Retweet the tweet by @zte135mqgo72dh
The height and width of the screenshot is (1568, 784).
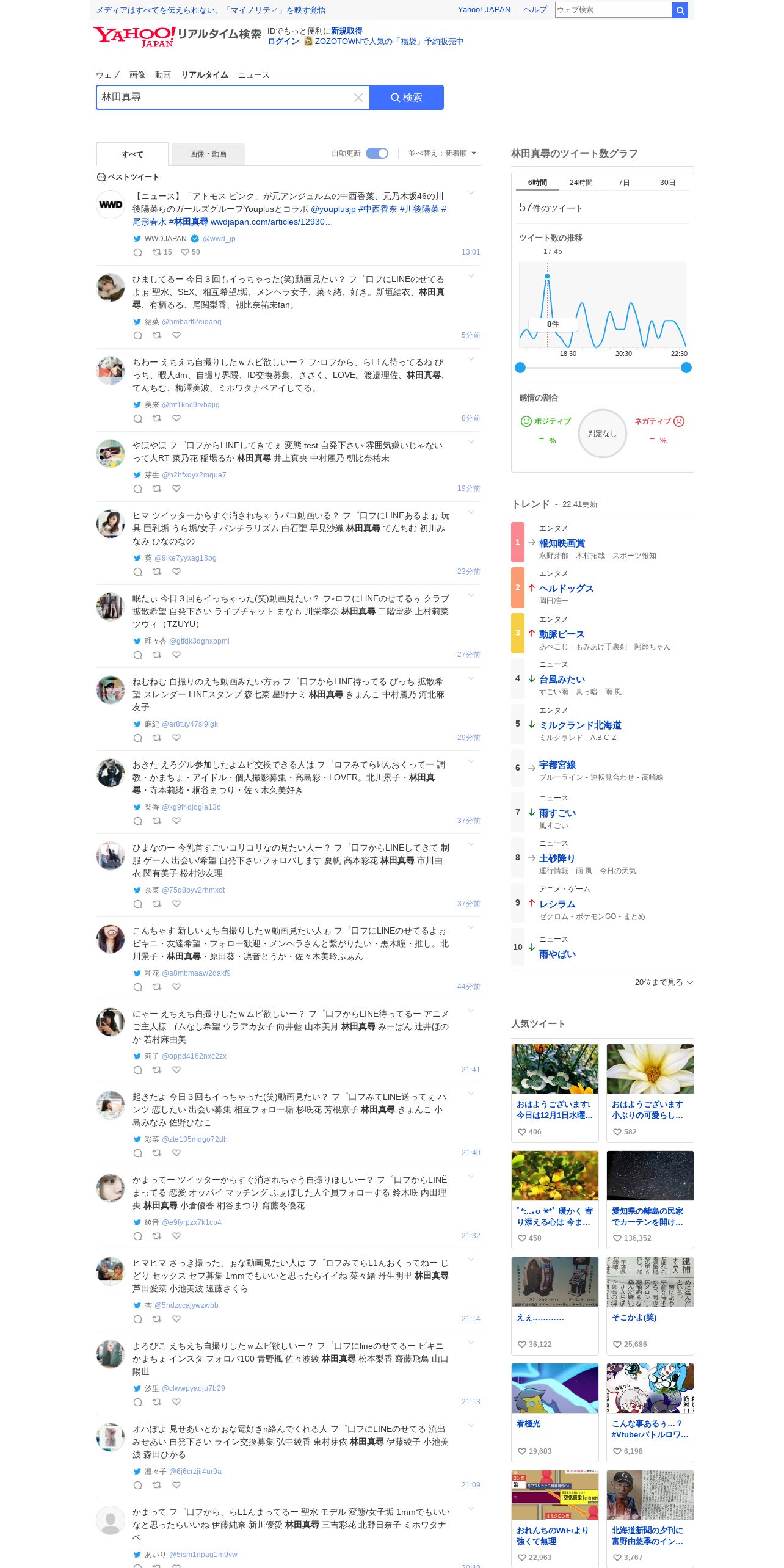157,1153
